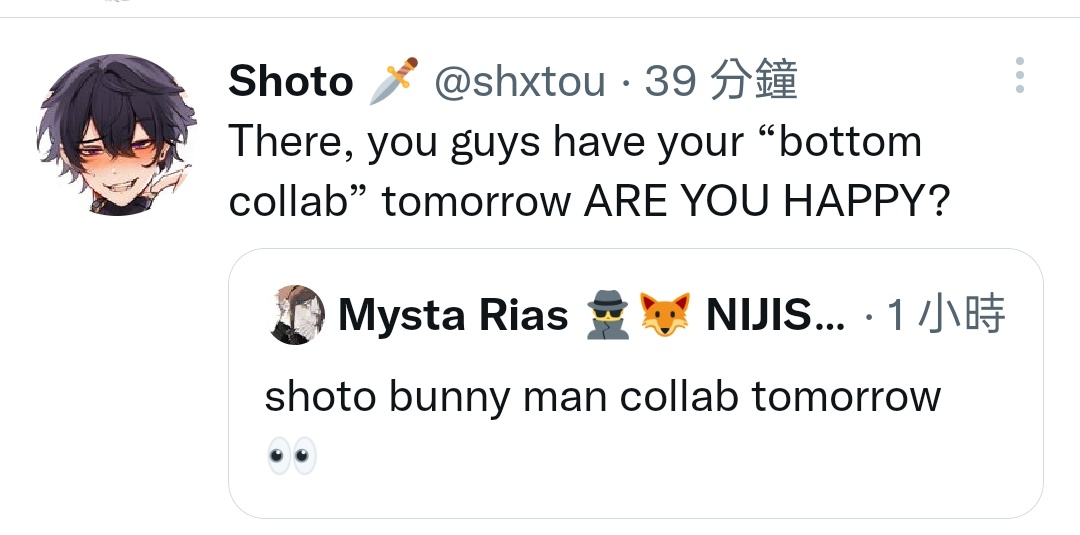Open the @shxtou handle link

pos(520,81)
